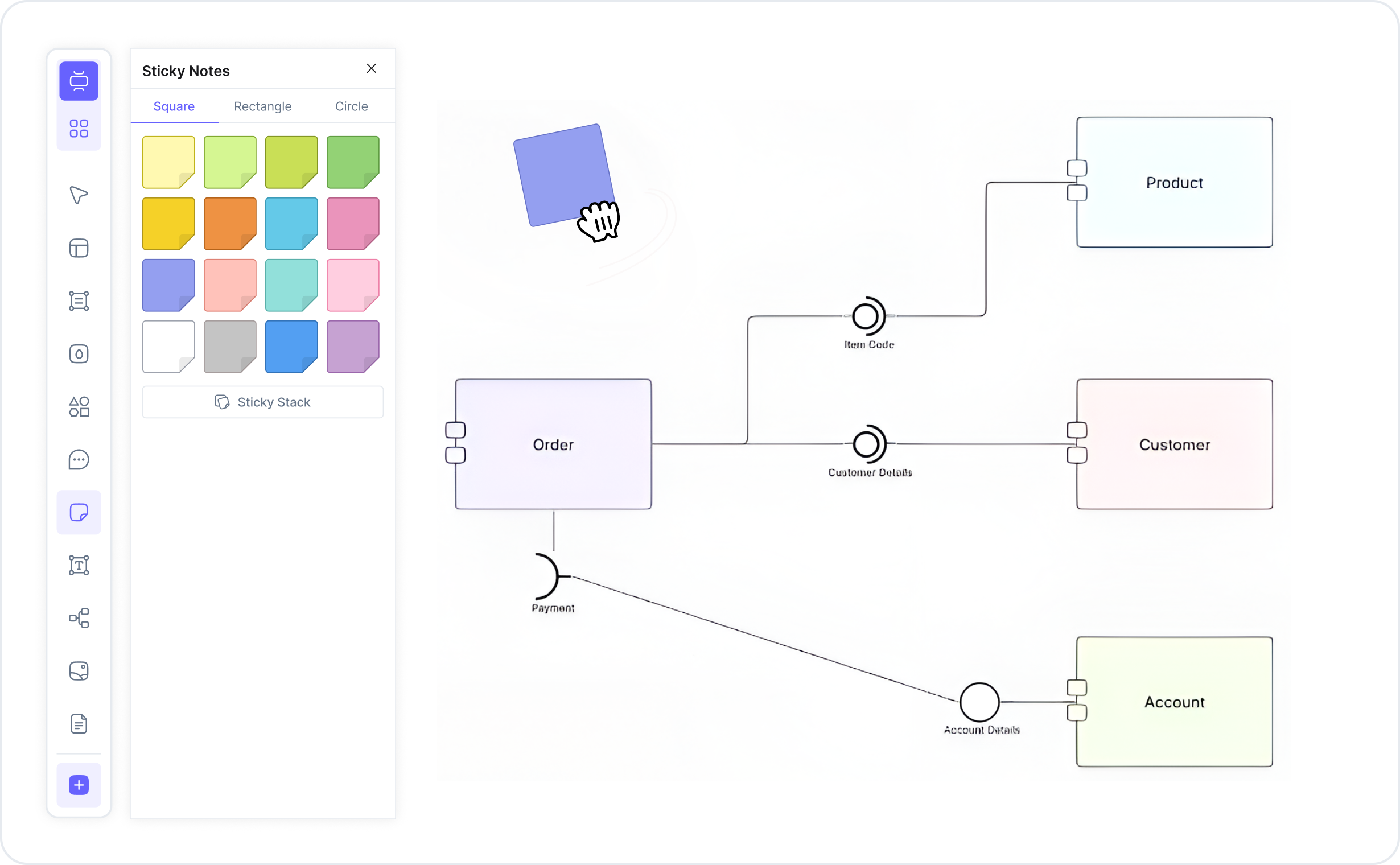Pick the teal mint sticky note
The height and width of the screenshot is (865, 1400).
coord(291,286)
